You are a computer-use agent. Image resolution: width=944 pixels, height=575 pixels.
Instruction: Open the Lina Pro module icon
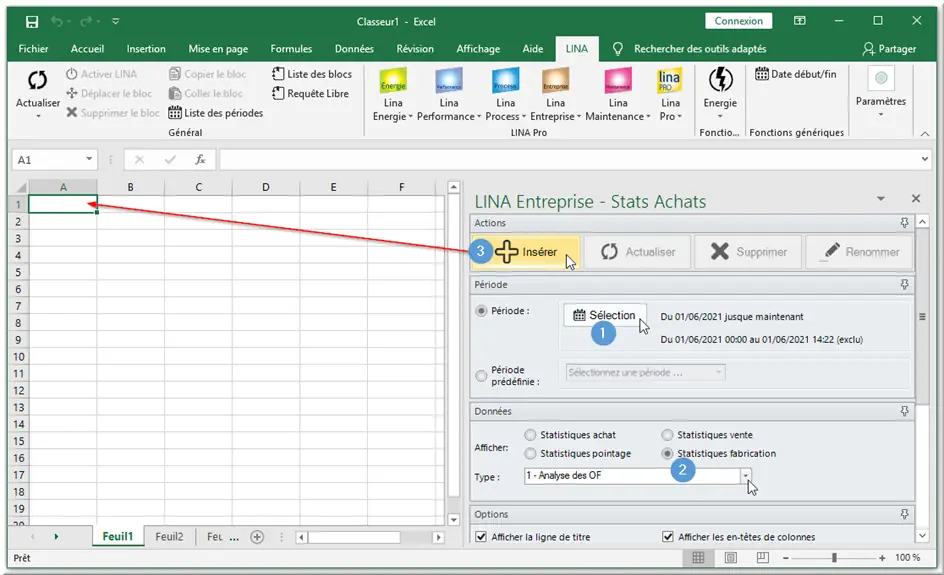[669, 80]
